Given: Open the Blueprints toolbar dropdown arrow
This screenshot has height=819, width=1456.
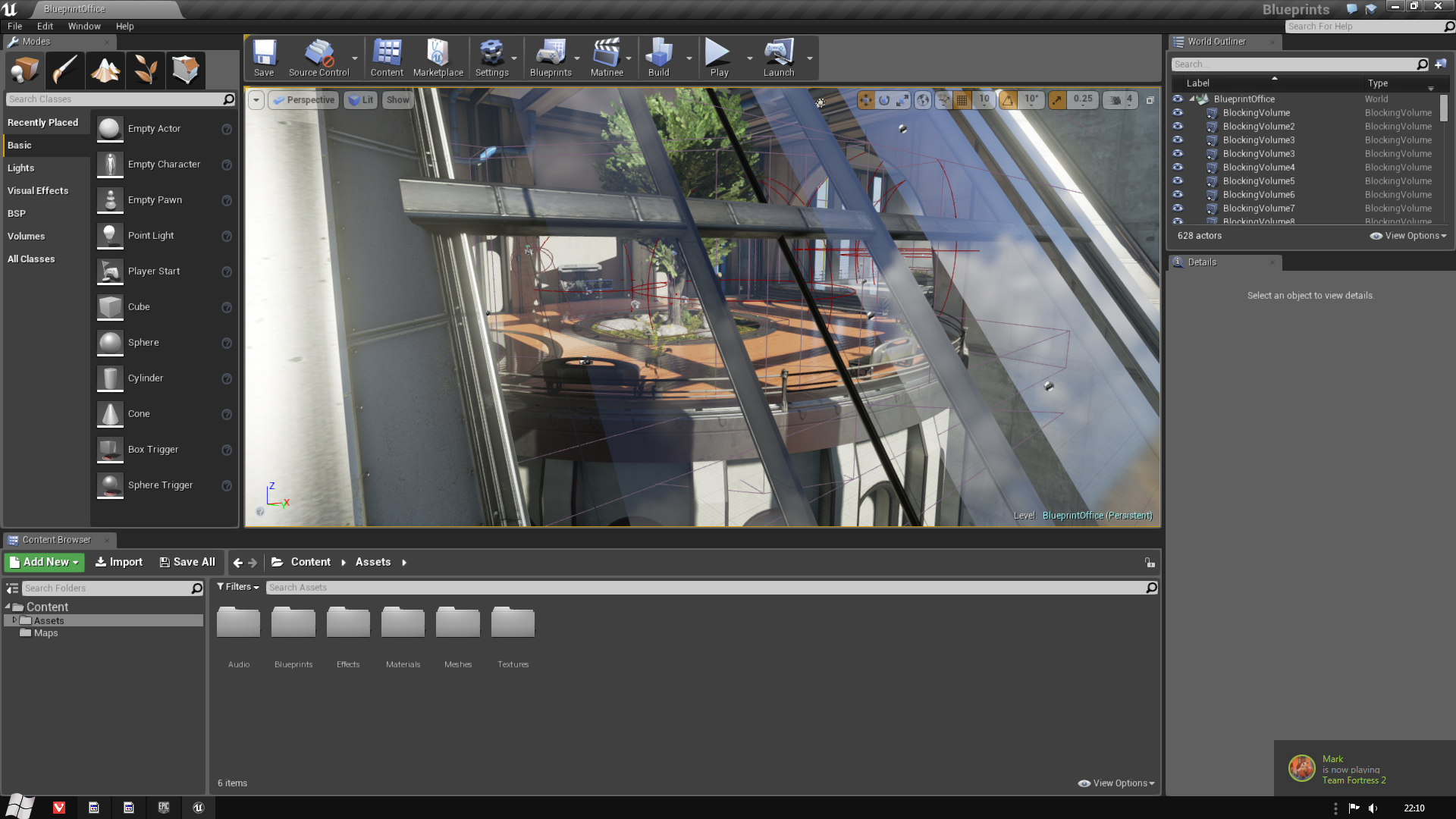Looking at the screenshot, I should tap(577, 58).
